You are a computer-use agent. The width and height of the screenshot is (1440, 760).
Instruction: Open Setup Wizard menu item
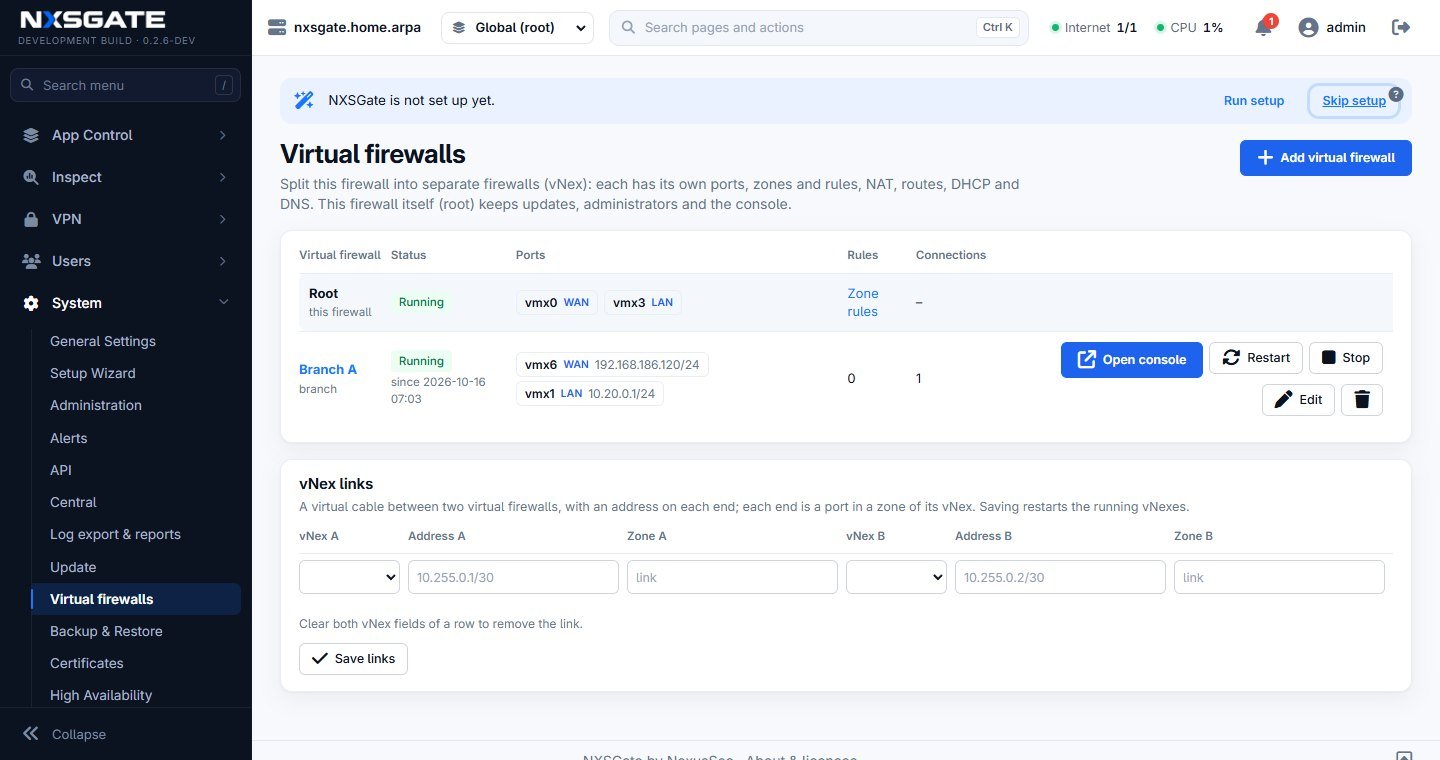93,373
